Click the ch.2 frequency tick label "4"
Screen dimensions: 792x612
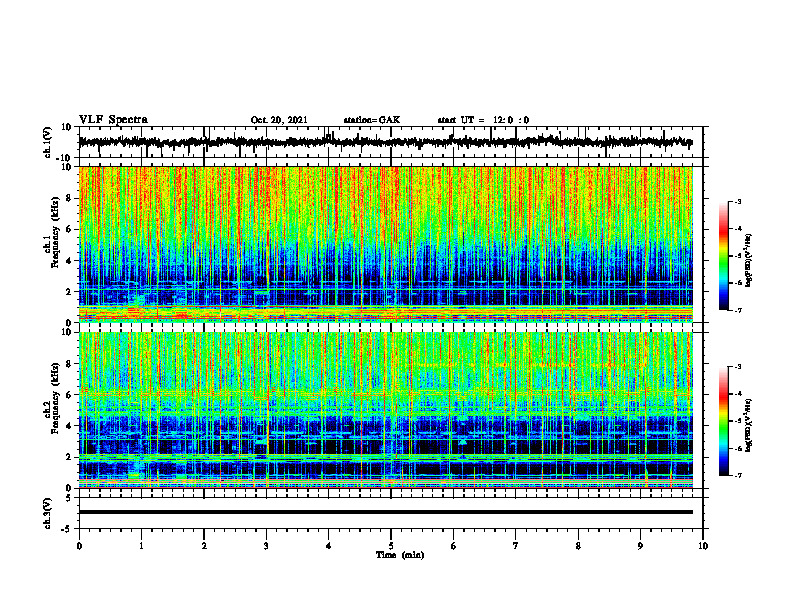point(69,426)
